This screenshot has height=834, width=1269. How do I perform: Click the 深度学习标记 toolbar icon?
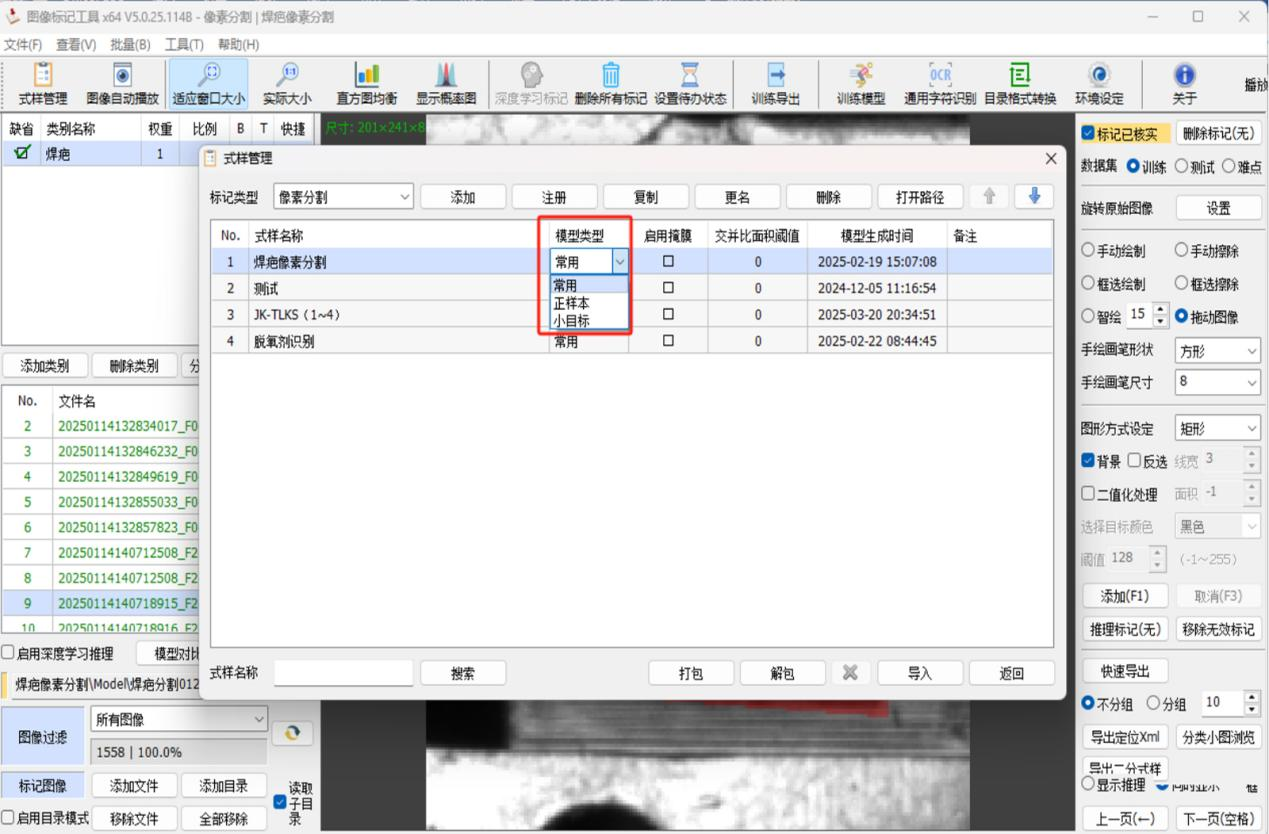pos(531,84)
